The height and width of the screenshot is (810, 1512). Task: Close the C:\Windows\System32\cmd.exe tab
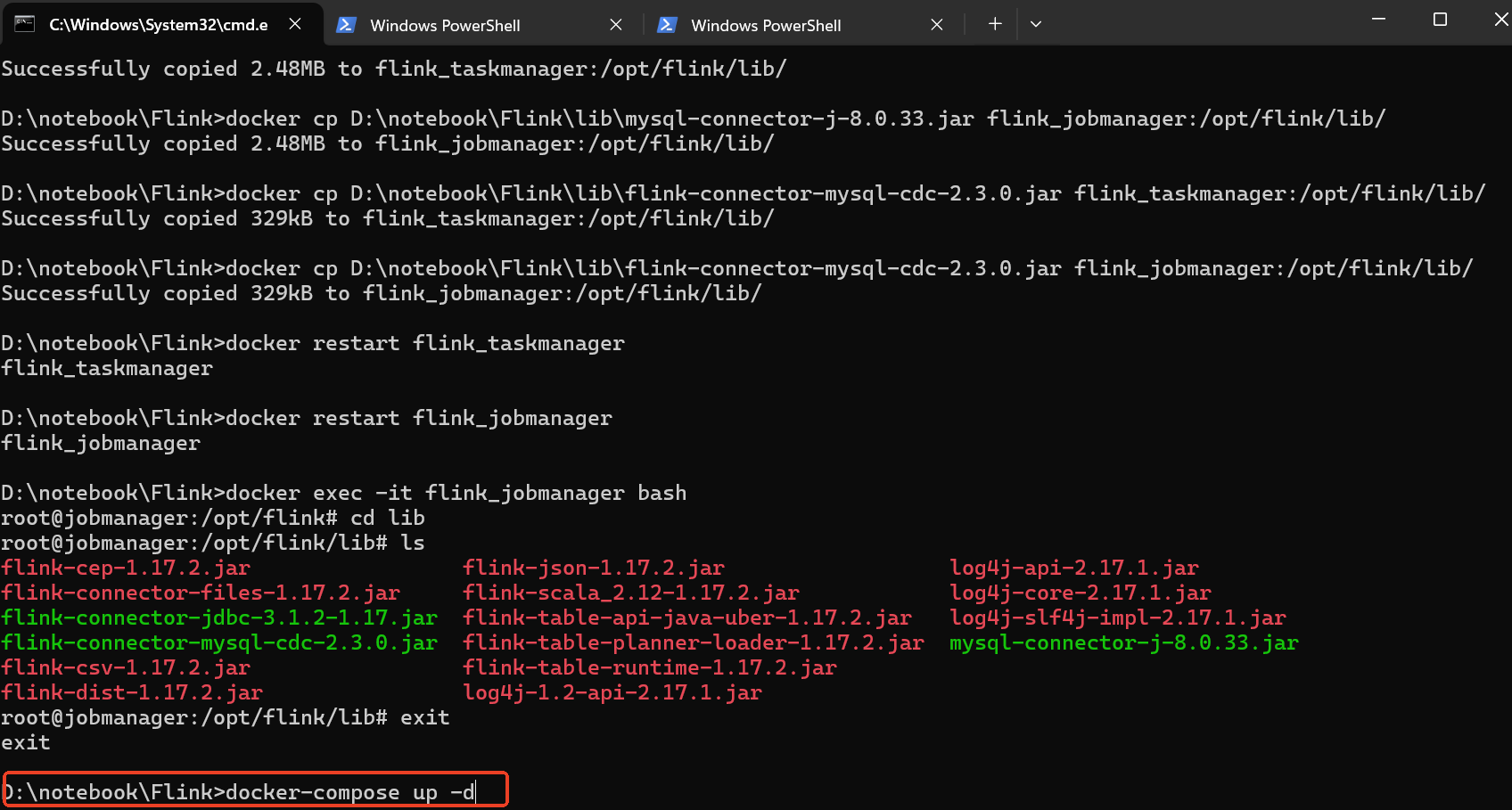tap(295, 24)
